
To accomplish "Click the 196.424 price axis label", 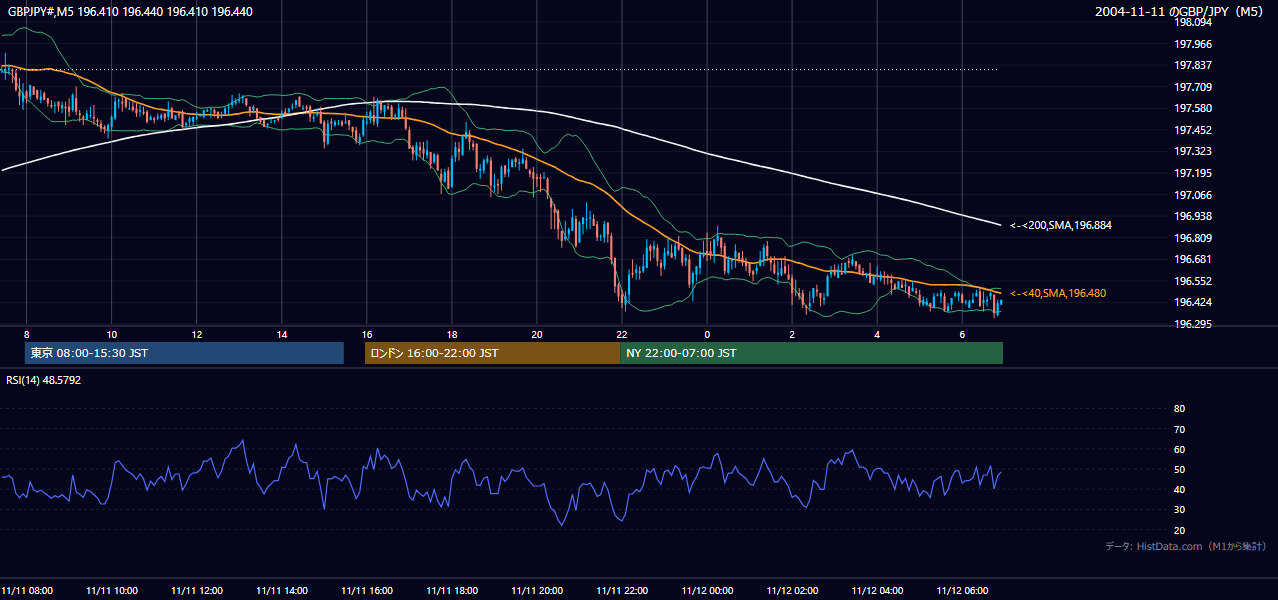I will [x=1193, y=302].
